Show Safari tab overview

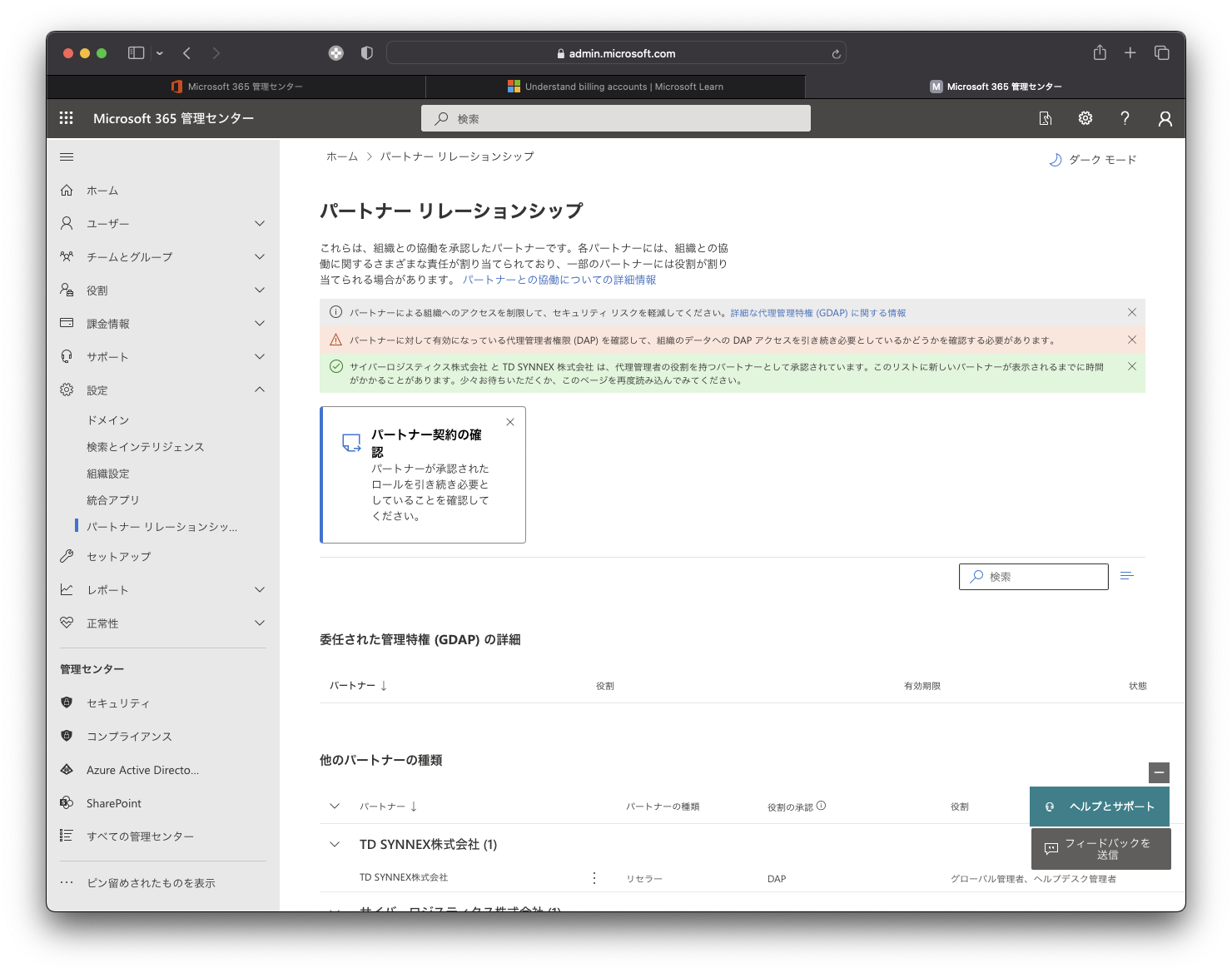pyautogui.click(x=1162, y=52)
